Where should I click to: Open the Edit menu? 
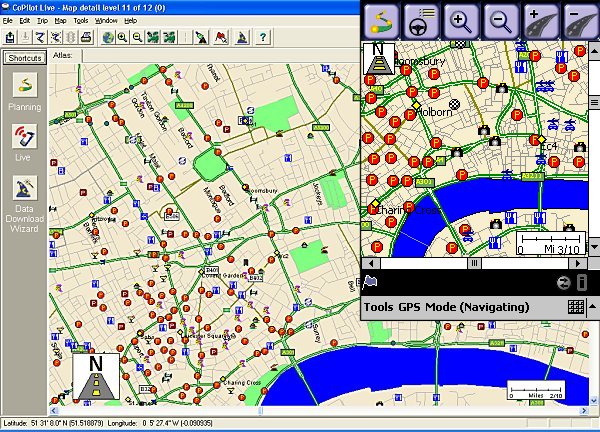point(24,21)
